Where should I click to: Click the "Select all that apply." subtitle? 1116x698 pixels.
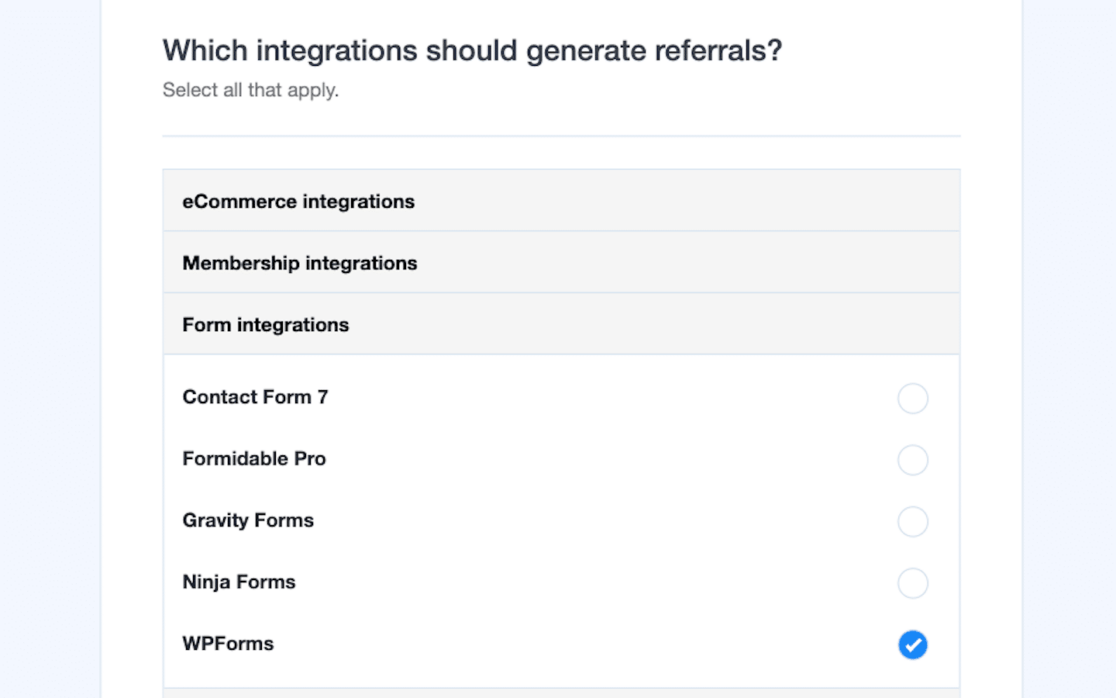point(251,90)
